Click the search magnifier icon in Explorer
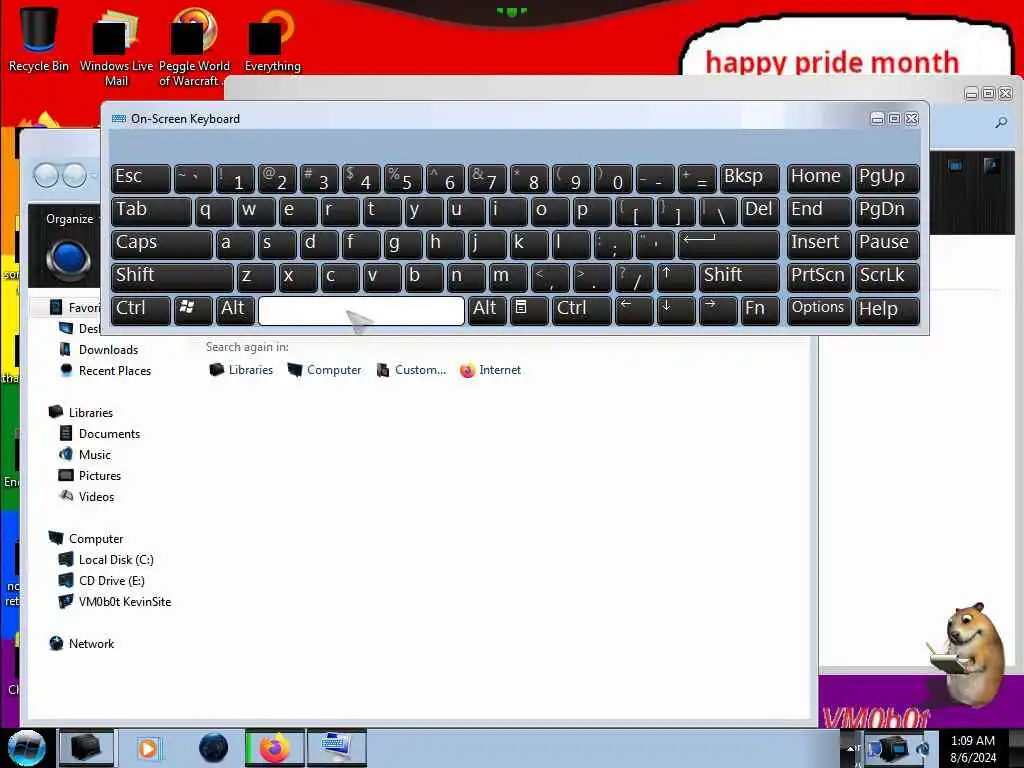Image resolution: width=1024 pixels, height=768 pixels. pos(1000,122)
